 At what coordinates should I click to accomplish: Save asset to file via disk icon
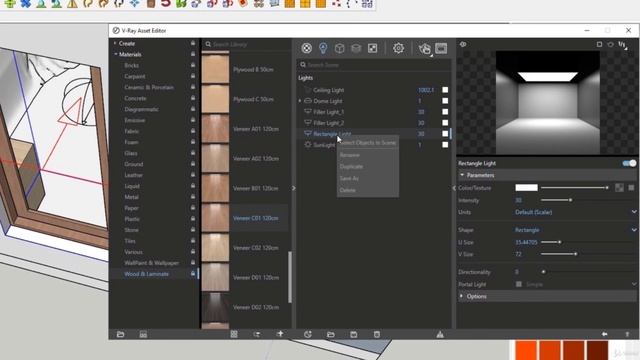coord(353,334)
